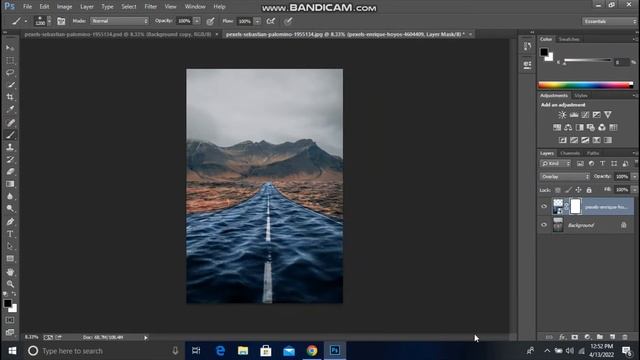The height and width of the screenshot is (360, 640).
Task: Select the Brush tool in toolbox
Action: pyautogui.click(x=10, y=135)
